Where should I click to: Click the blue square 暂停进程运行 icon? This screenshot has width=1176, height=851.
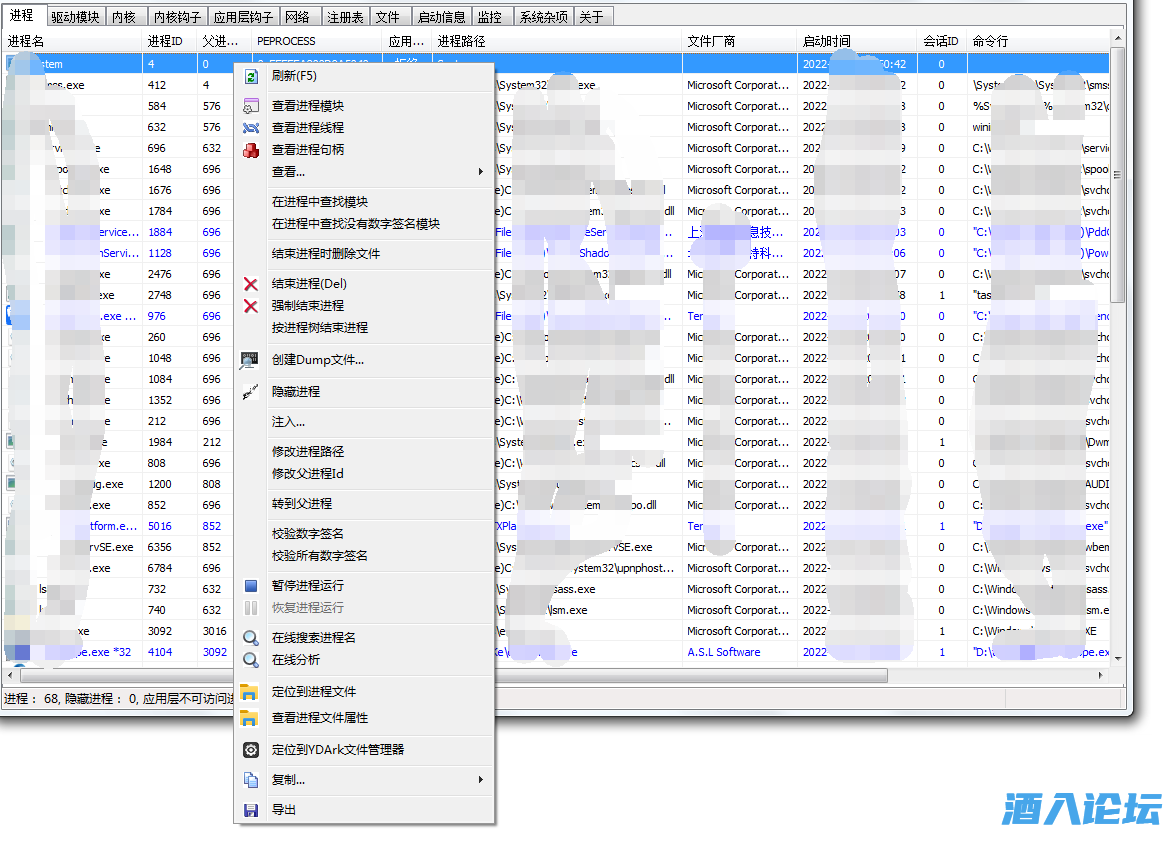tap(251, 586)
